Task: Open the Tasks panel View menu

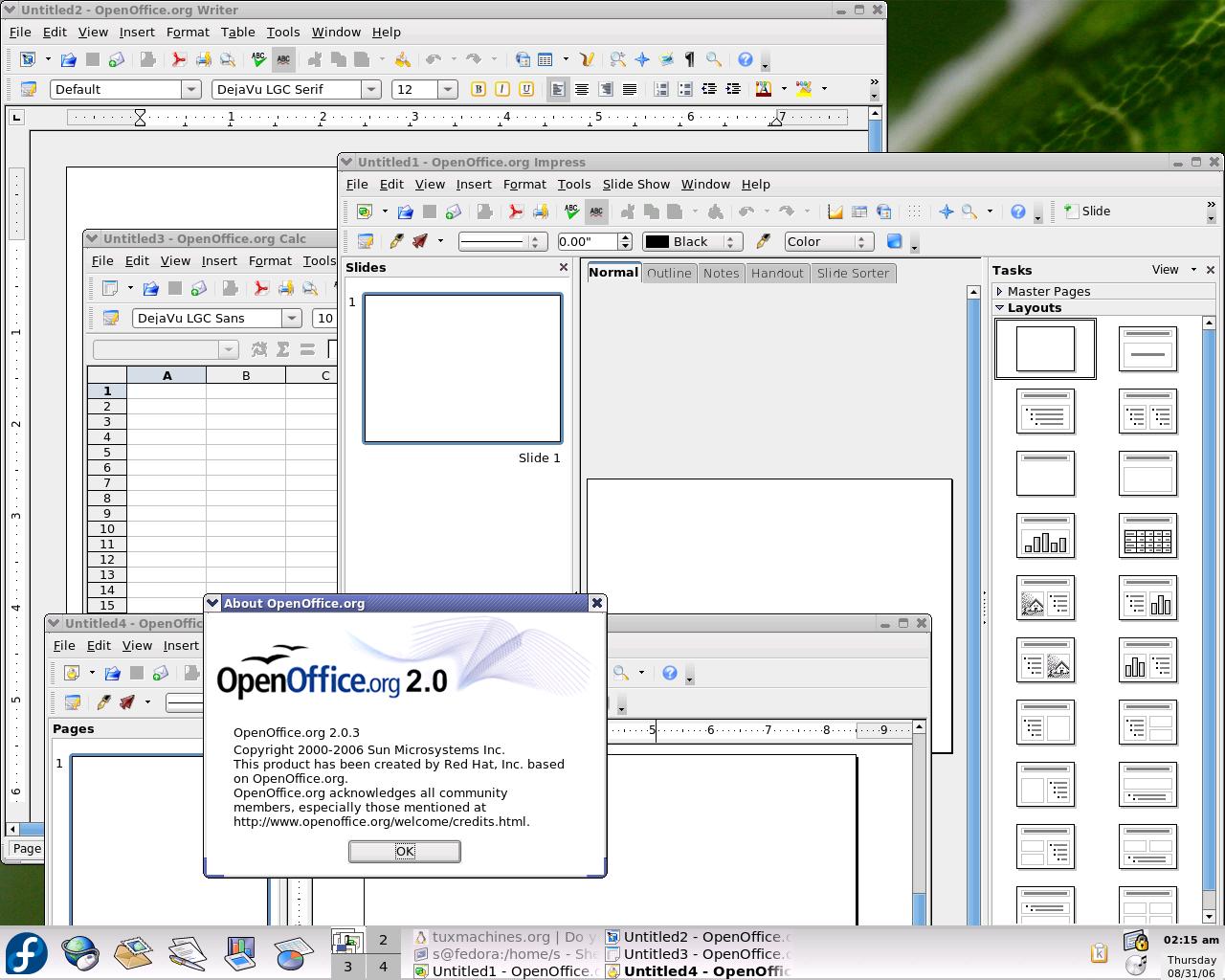Action: tap(1174, 270)
